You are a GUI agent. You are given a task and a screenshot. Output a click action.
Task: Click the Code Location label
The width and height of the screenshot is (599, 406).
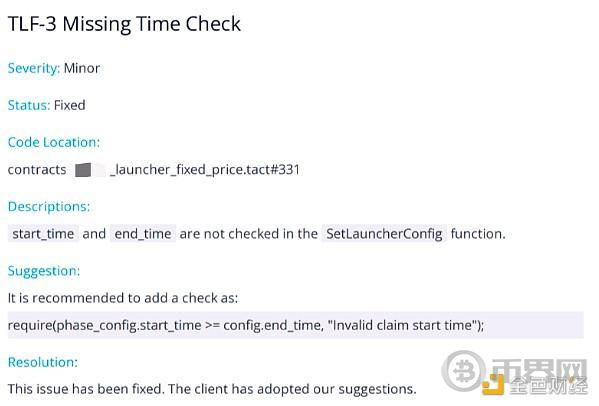pyautogui.click(x=53, y=142)
